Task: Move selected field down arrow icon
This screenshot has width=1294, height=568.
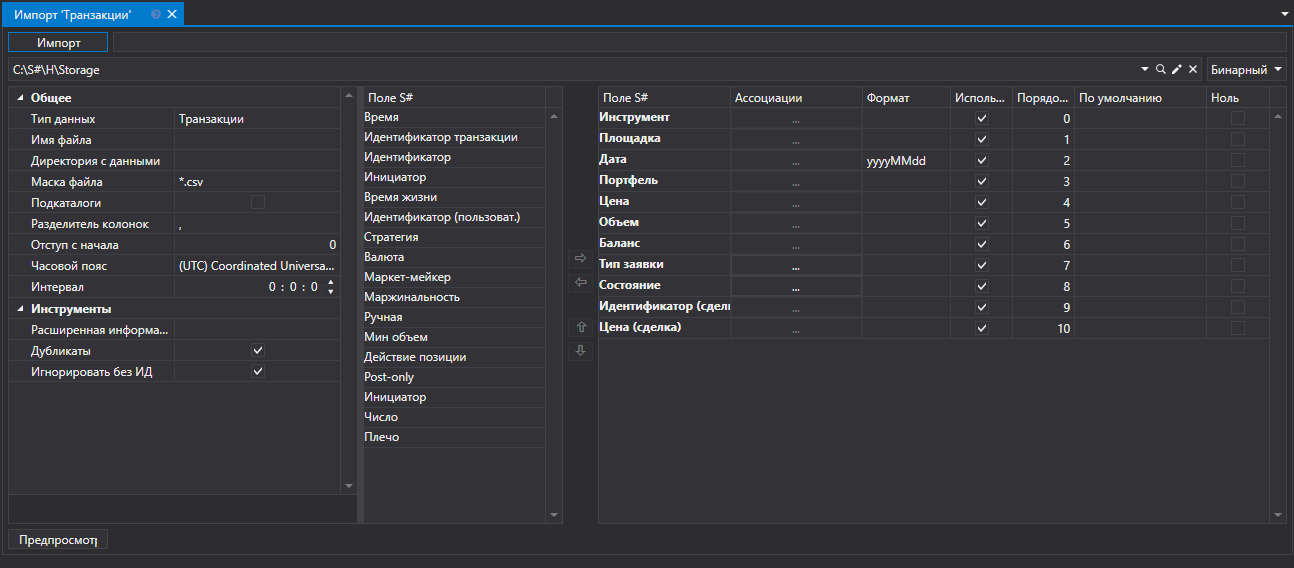Action: 580,351
